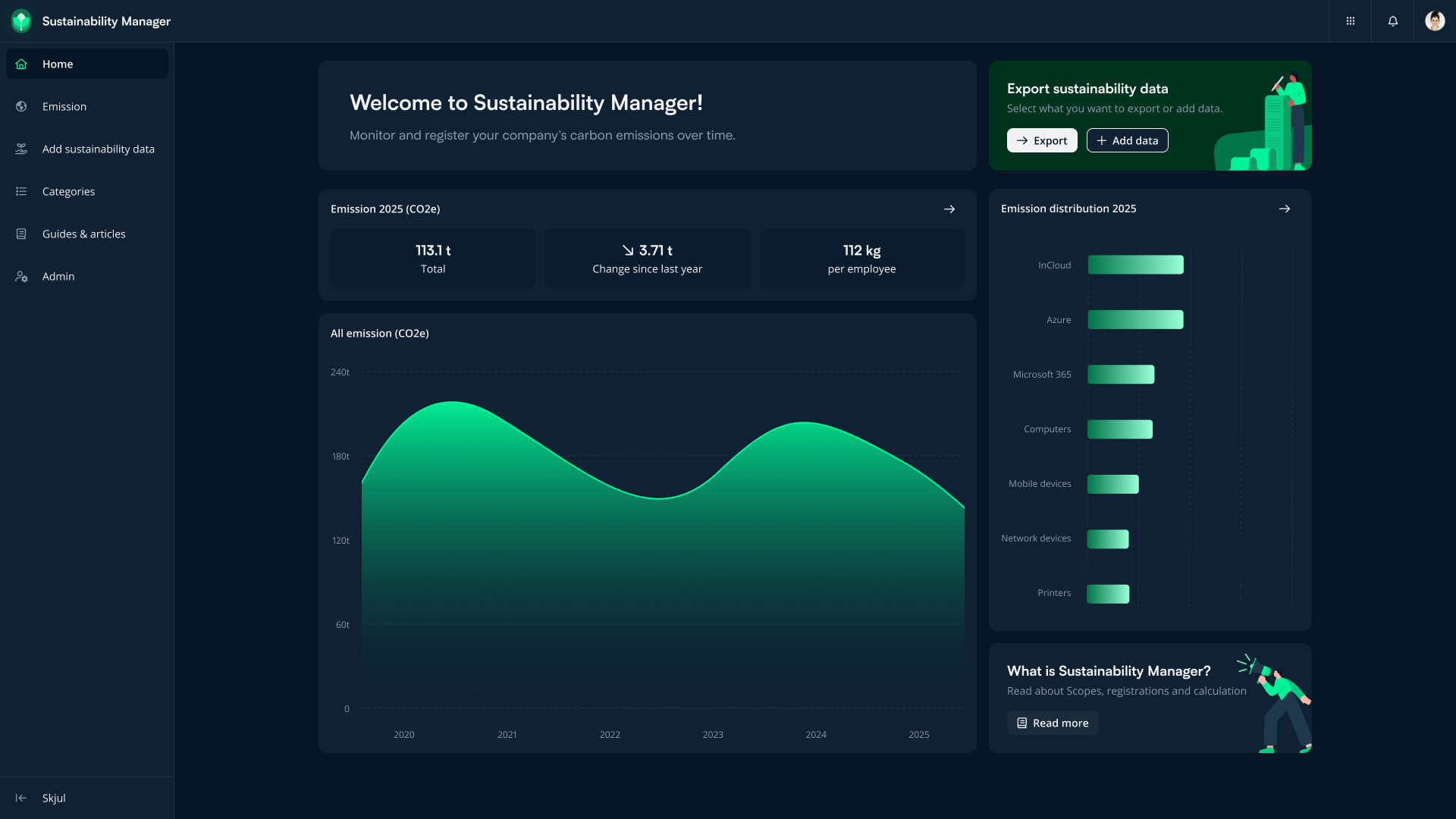1456x819 pixels.
Task: Open notifications via the bell icon
Action: (x=1393, y=20)
